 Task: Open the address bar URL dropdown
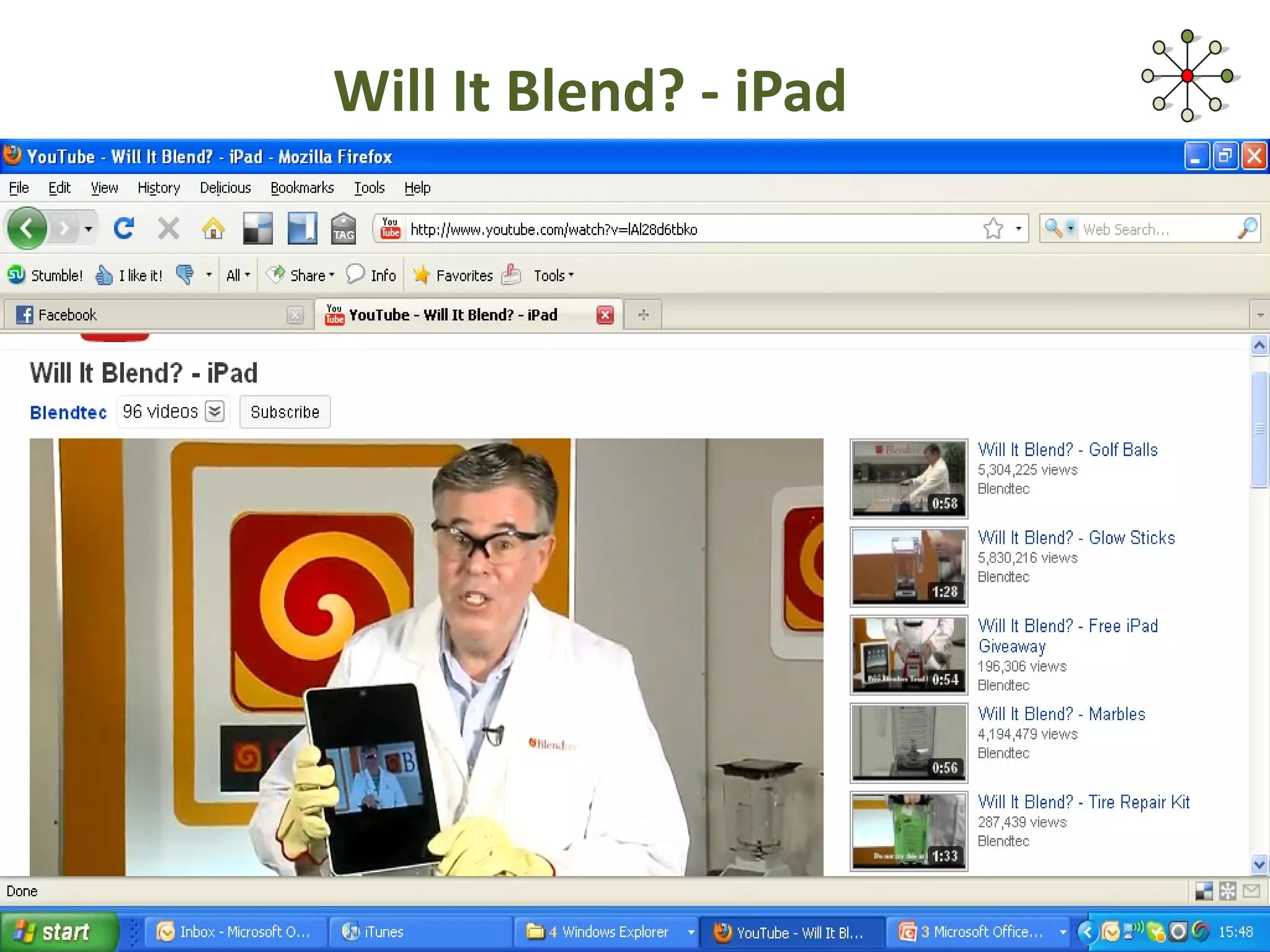click(x=1018, y=229)
